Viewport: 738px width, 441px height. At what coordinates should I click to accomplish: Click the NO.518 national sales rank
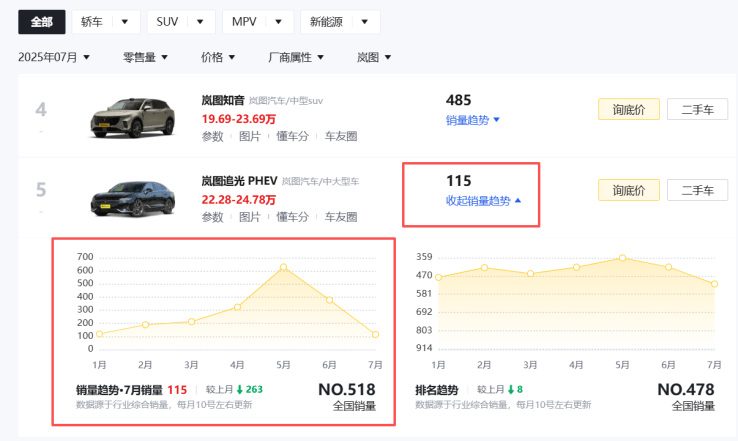pyautogui.click(x=347, y=390)
